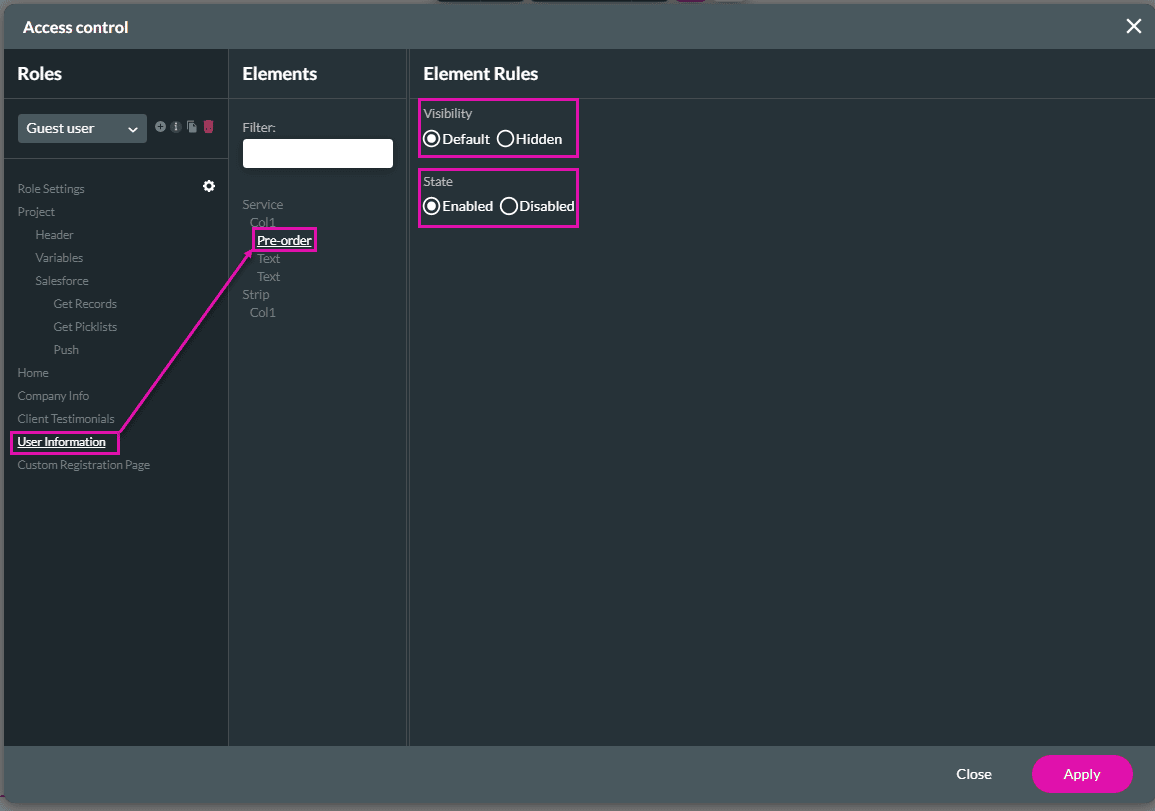Screen dimensions: 1155x811
Task: Select Salesforce in the roles tree
Action: click(x=62, y=281)
